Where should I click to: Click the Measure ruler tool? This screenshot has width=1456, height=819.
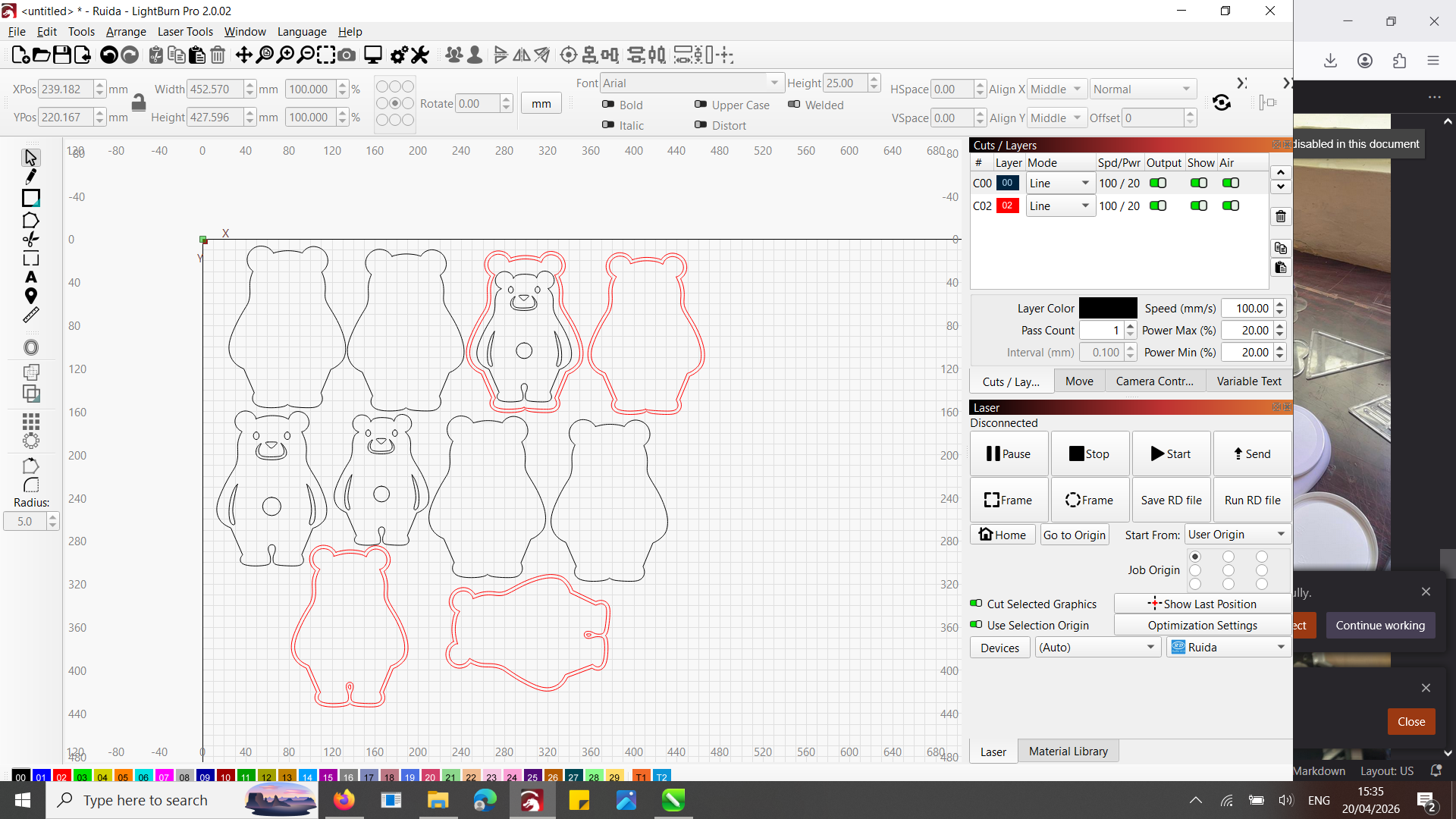point(30,315)
